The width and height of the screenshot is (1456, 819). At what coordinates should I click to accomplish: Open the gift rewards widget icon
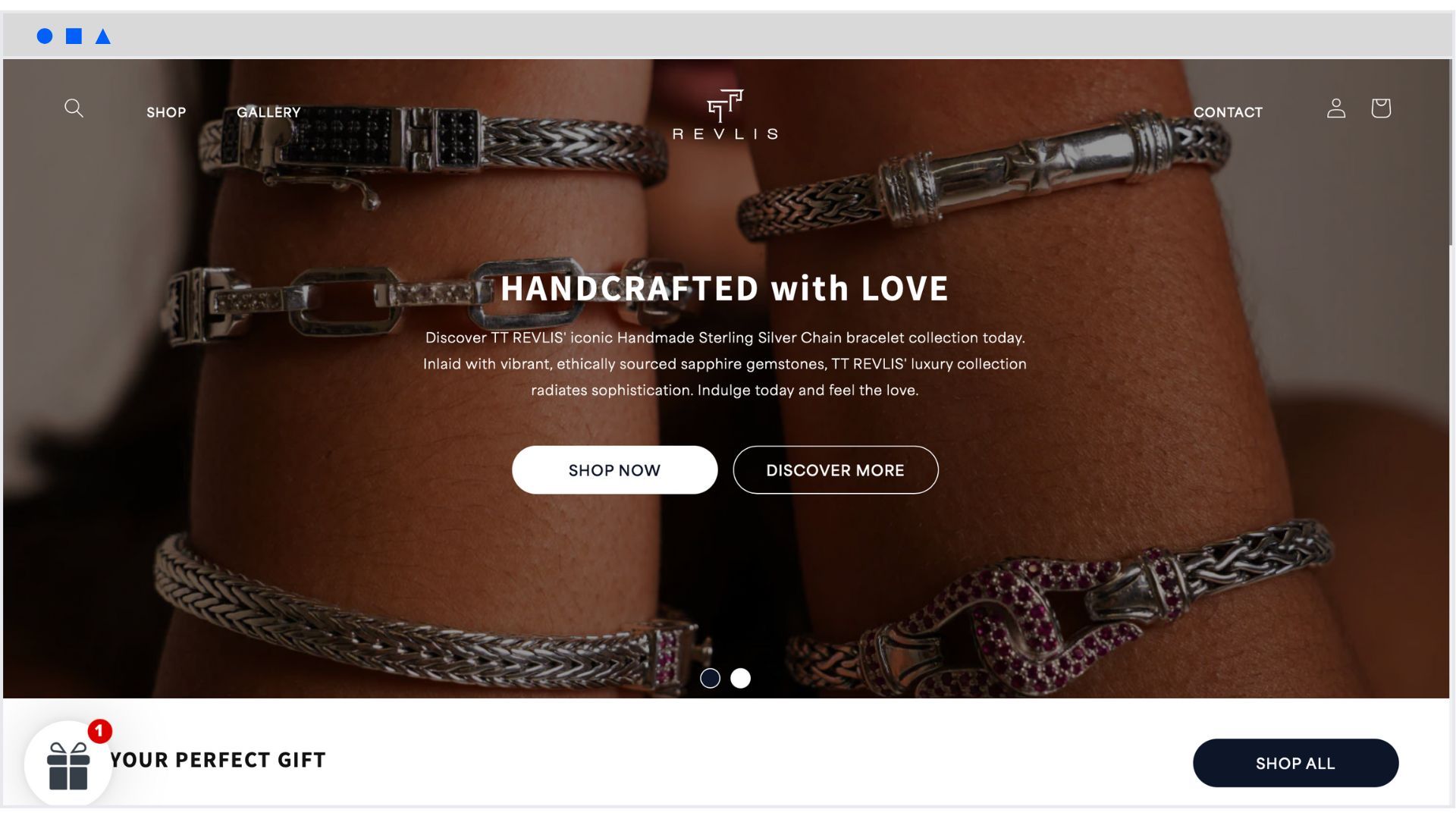68,764
